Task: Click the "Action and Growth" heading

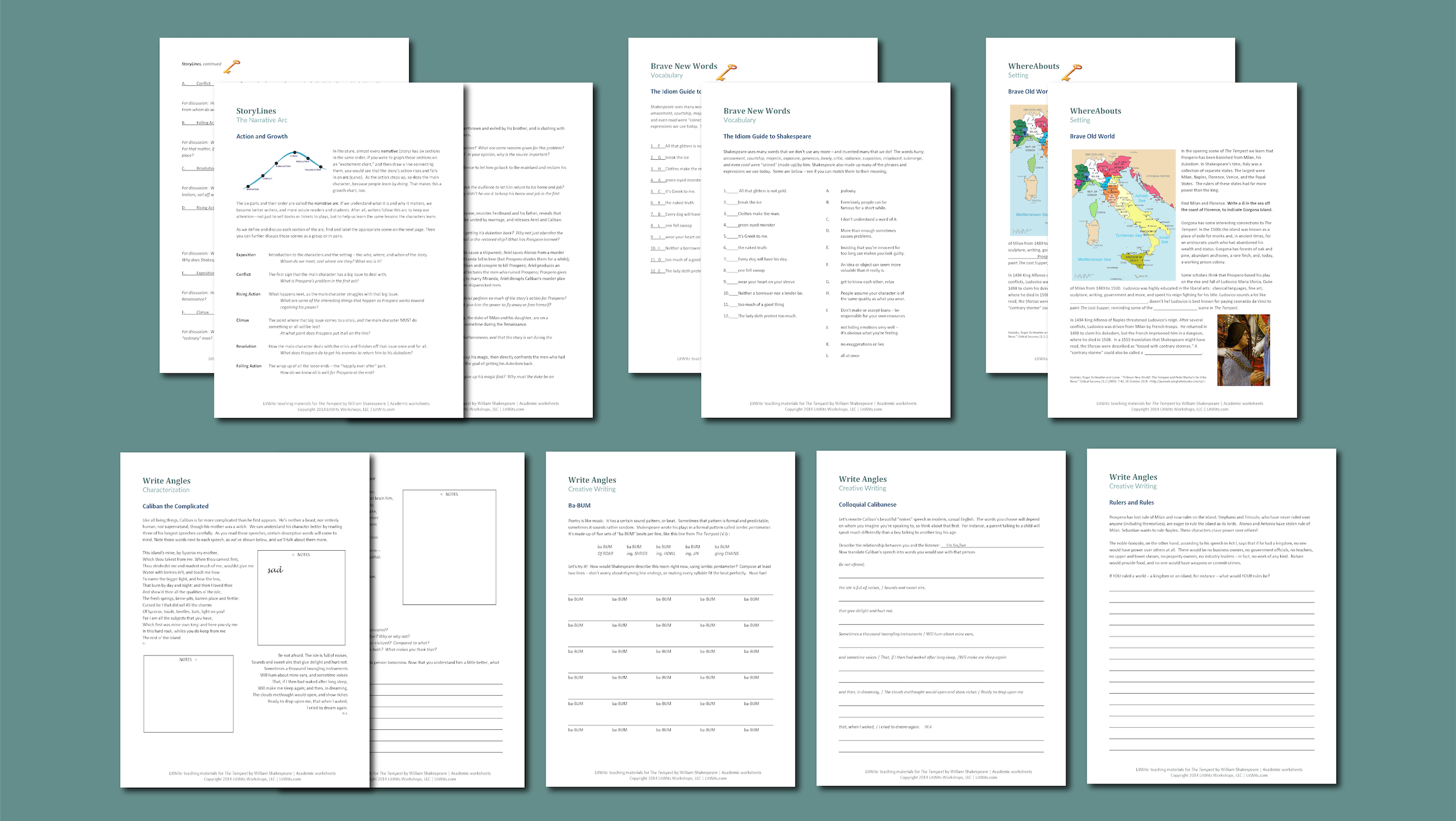Action: (x=262, y=136)
